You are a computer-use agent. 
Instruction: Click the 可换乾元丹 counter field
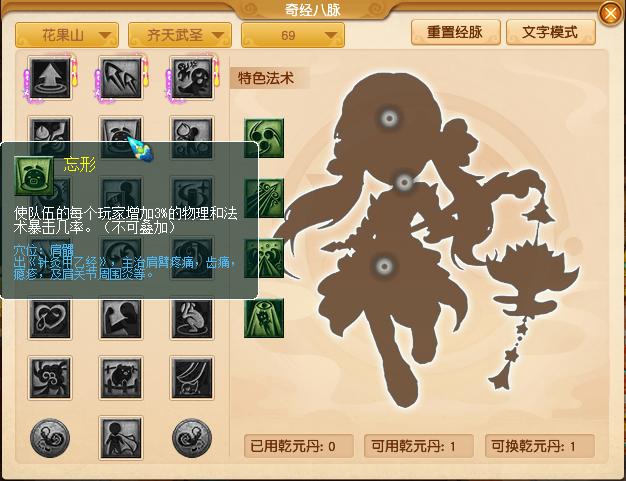pyautogui.click(x=539, y=446)
